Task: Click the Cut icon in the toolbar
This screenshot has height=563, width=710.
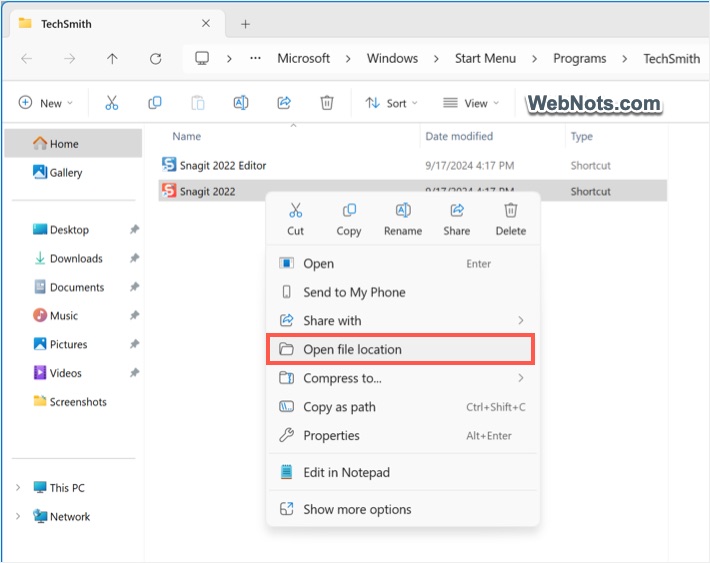Action: click(111, 103)
